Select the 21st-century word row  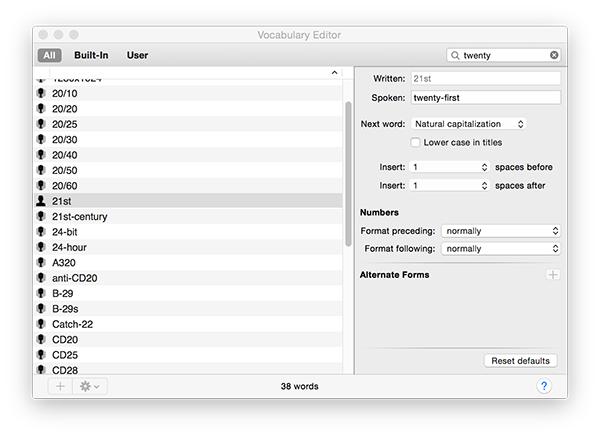pos(188,216)
